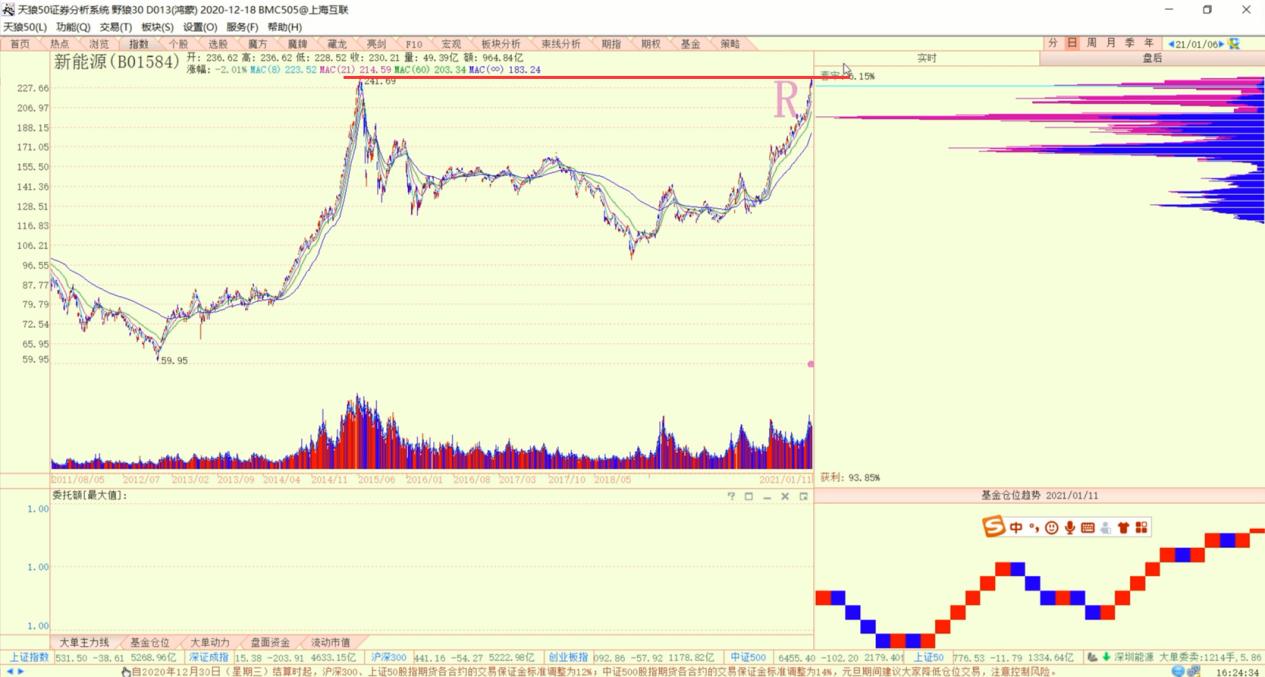The height and width of the screenshot is (677, 1265).
Task: Open the 交易(T) menu
Action: (116, 27)
